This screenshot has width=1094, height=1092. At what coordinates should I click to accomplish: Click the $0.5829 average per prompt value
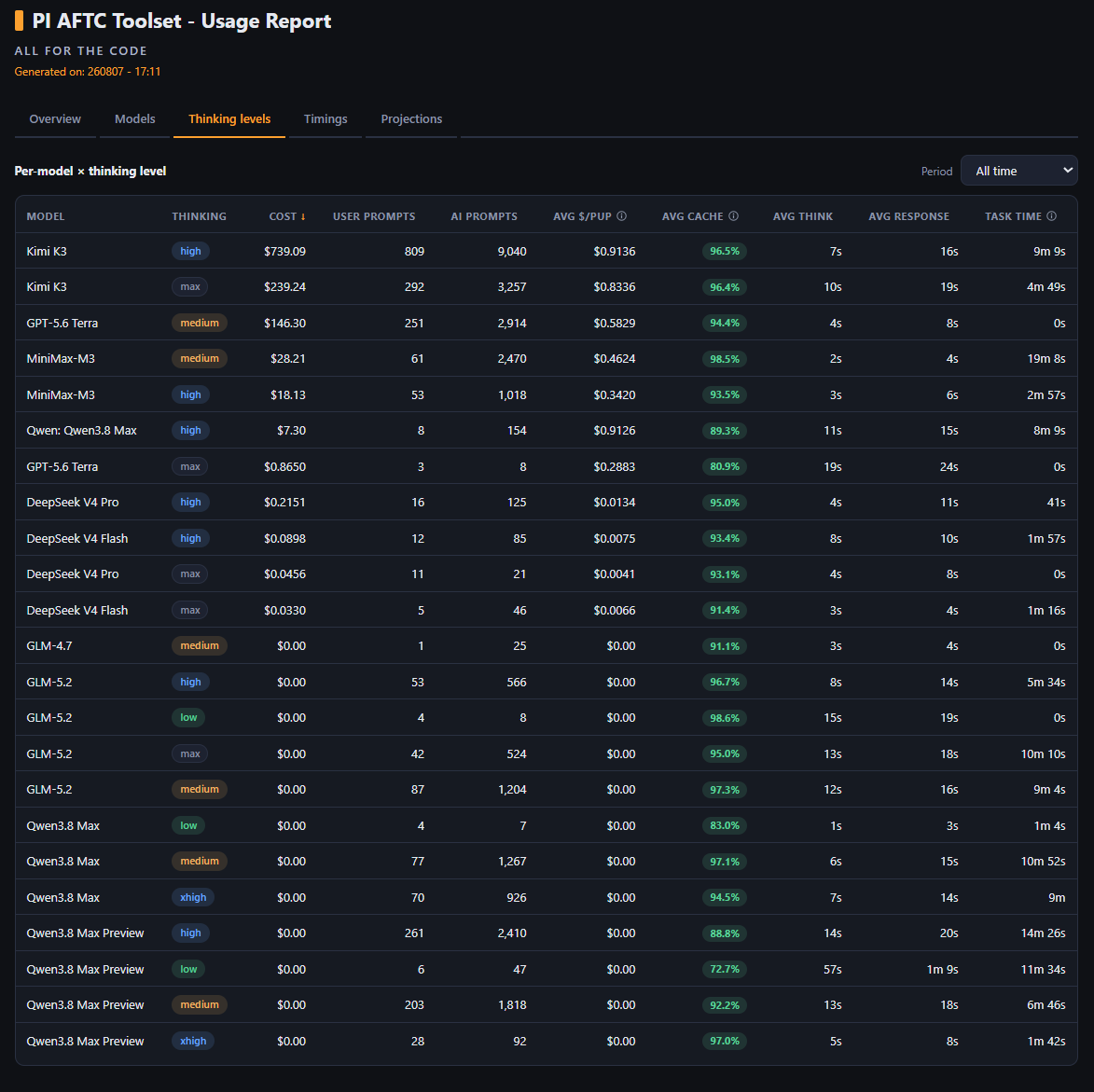tap(614, 323)
